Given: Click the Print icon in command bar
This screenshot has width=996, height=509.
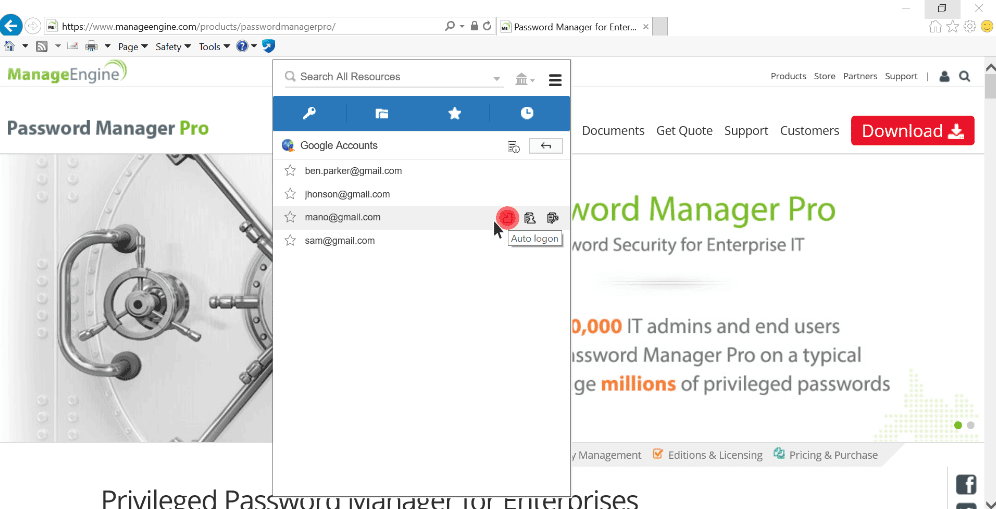Looking at the screenshot, I should click(x=91, y=46).
